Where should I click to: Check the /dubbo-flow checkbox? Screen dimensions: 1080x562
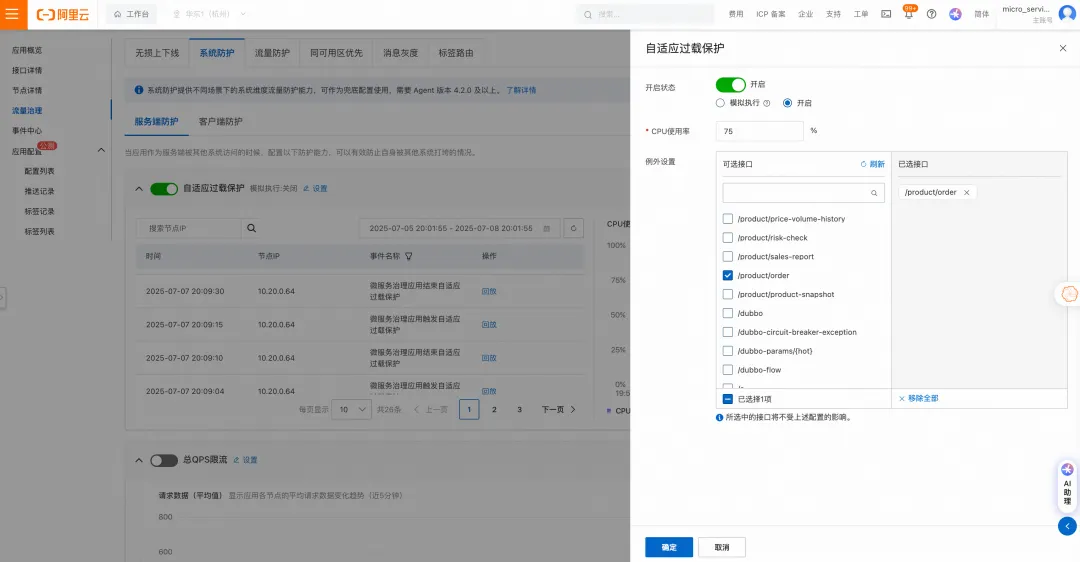[x=727, y=370]
